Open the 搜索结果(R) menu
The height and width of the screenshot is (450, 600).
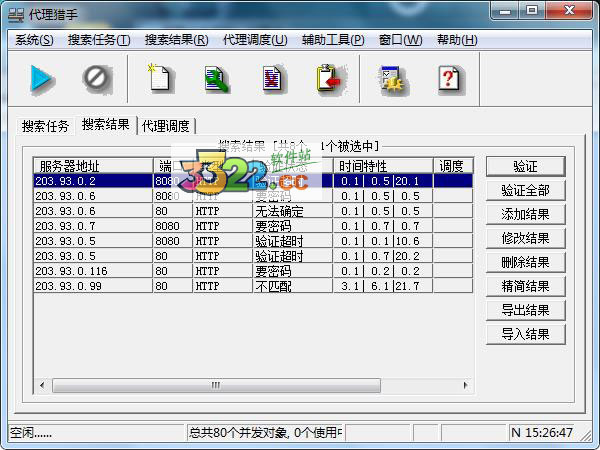click(x=176, y=40)
